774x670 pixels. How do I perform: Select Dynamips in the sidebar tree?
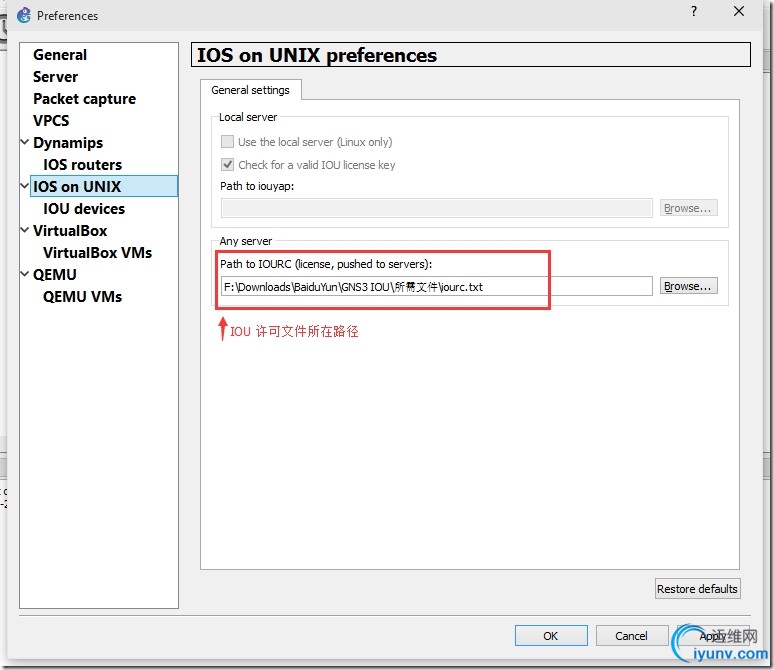(x=68, y=143)
